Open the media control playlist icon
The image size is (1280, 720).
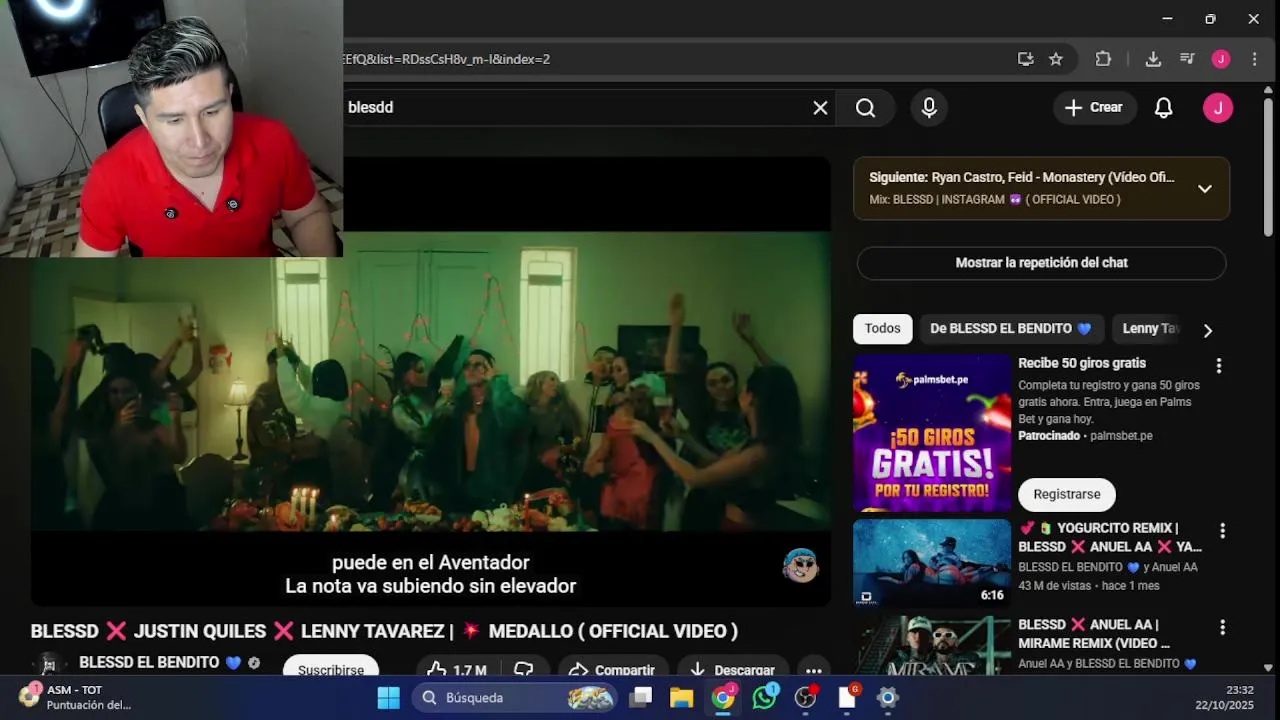[x=1187, y=59]
